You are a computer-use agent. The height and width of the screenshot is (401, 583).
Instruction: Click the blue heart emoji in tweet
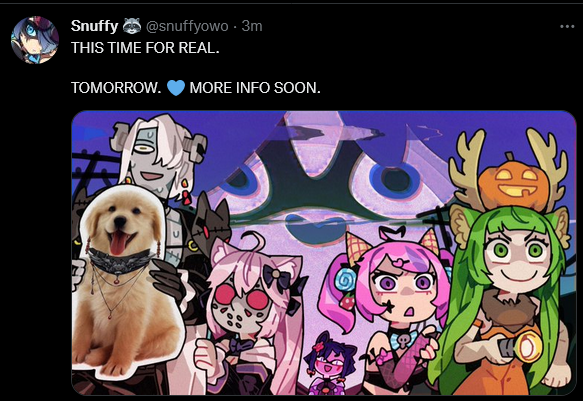pyautogui.click(x=176, y=88)
